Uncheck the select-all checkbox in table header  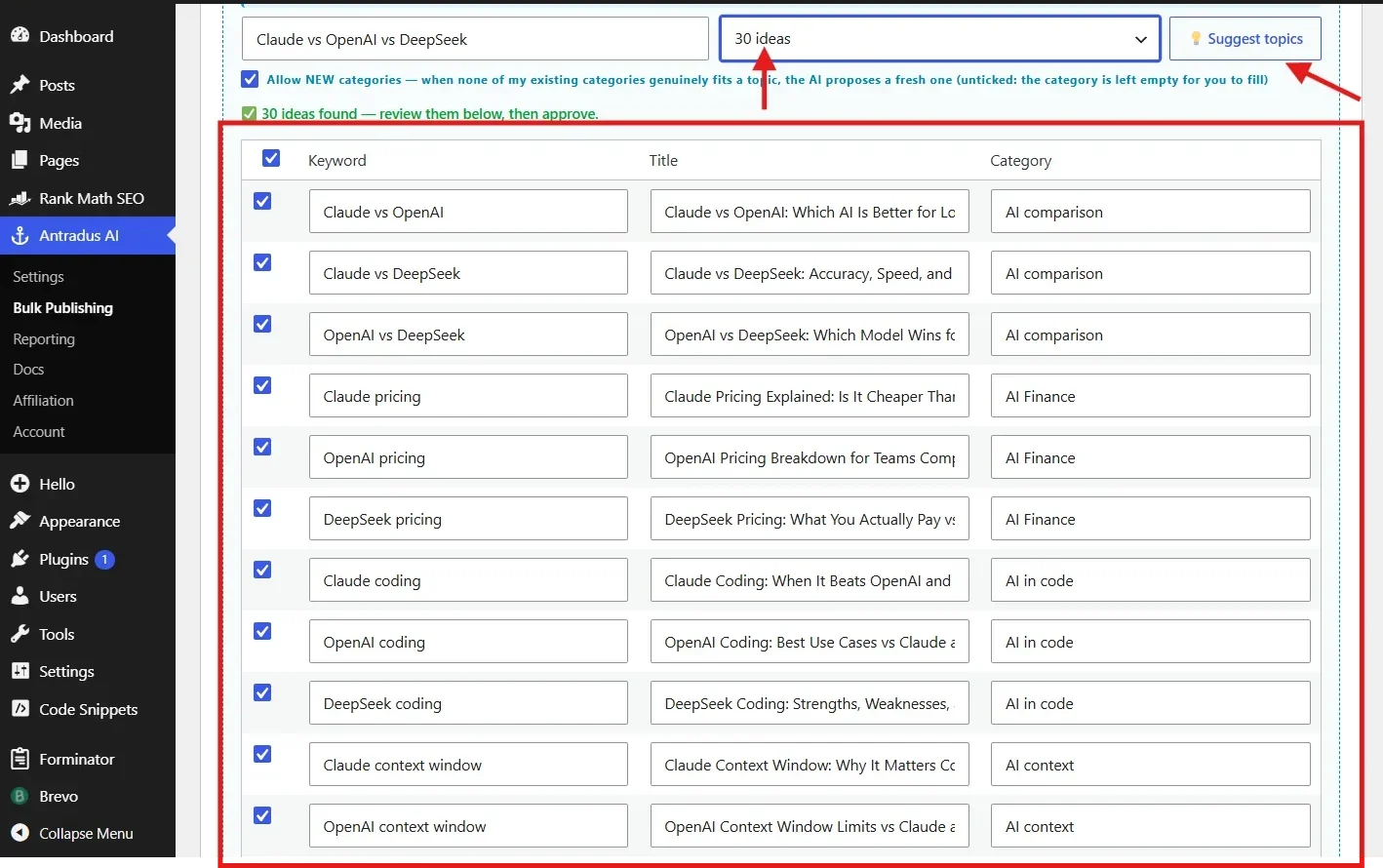point(271,158)
